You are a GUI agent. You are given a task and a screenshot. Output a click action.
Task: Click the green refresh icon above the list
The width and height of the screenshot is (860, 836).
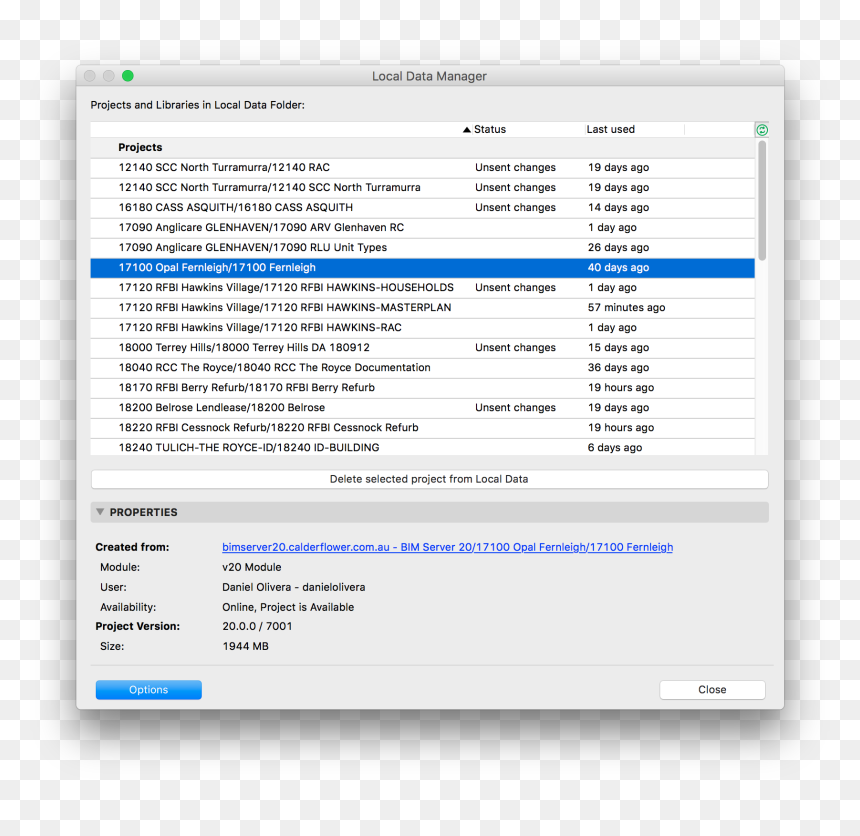pyautogui.click(x=762, y=130)
